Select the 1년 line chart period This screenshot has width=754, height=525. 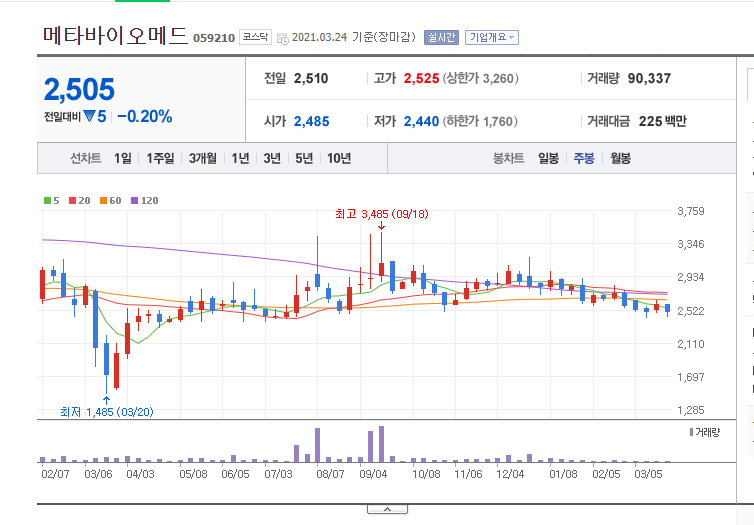(240, 158)
